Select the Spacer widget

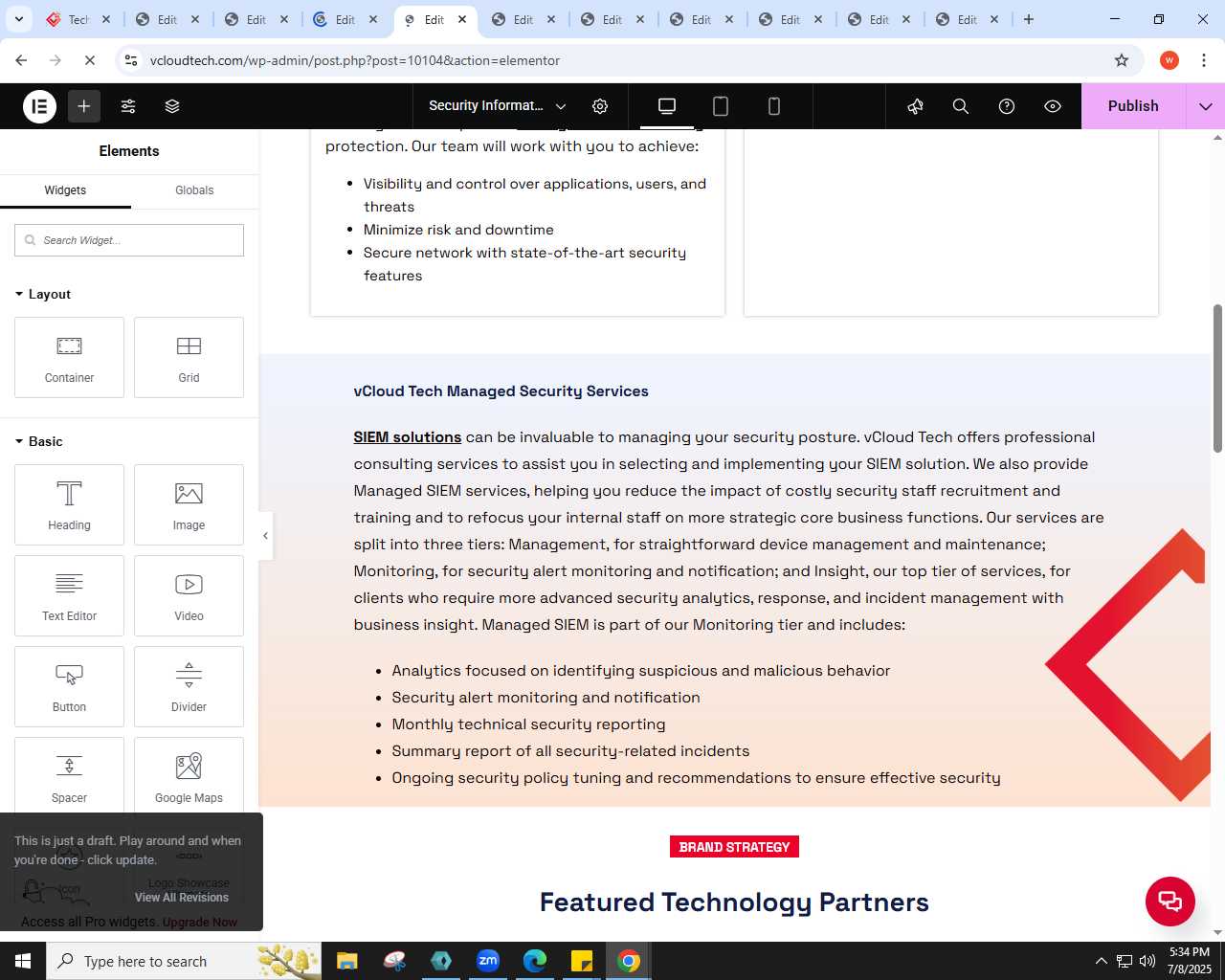pyautogui.click(x=69, y=775)
